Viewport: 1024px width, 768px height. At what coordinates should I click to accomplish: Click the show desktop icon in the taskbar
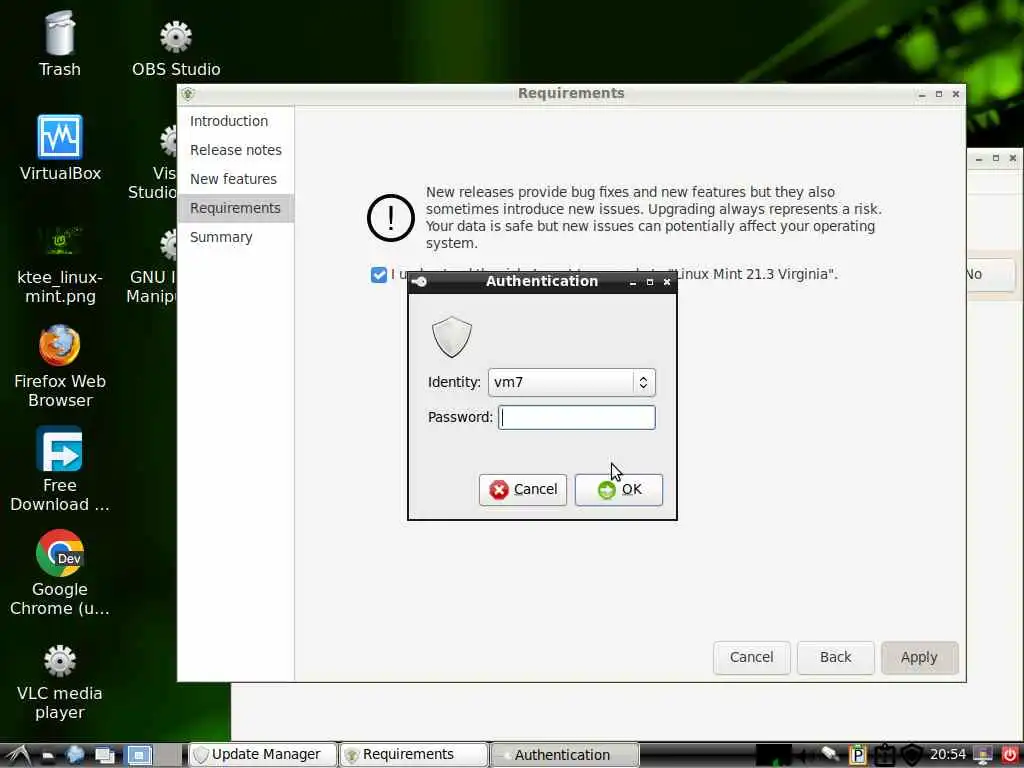click(138, 756)
